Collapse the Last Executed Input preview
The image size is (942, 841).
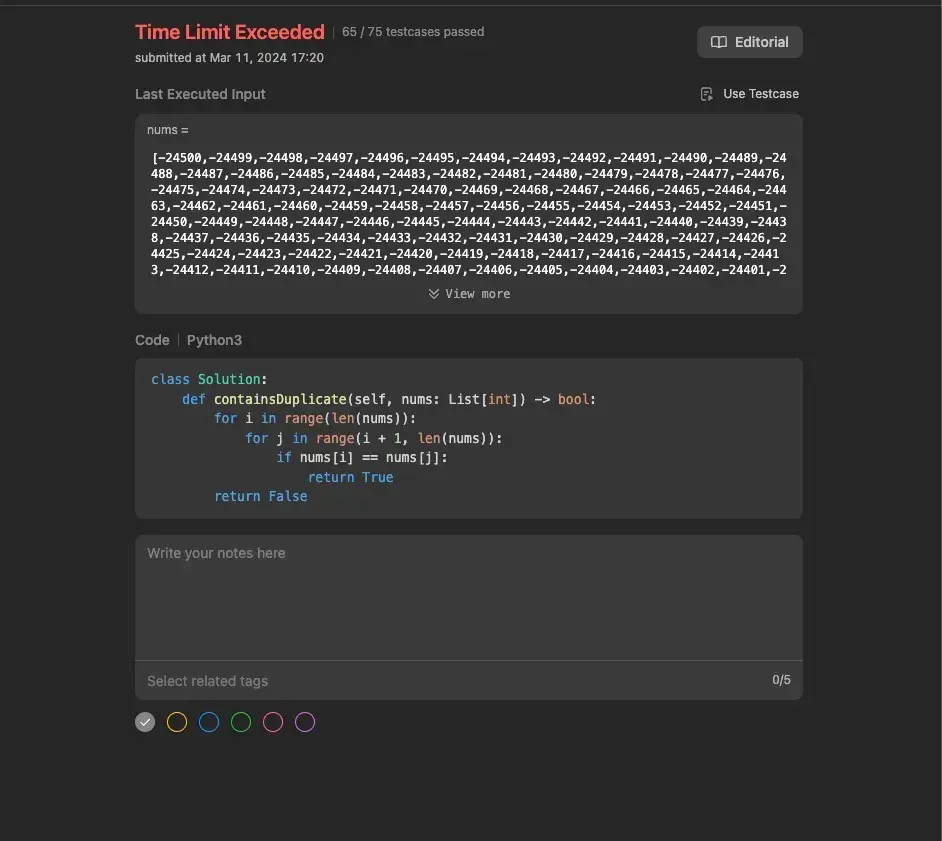coord(468,293)
